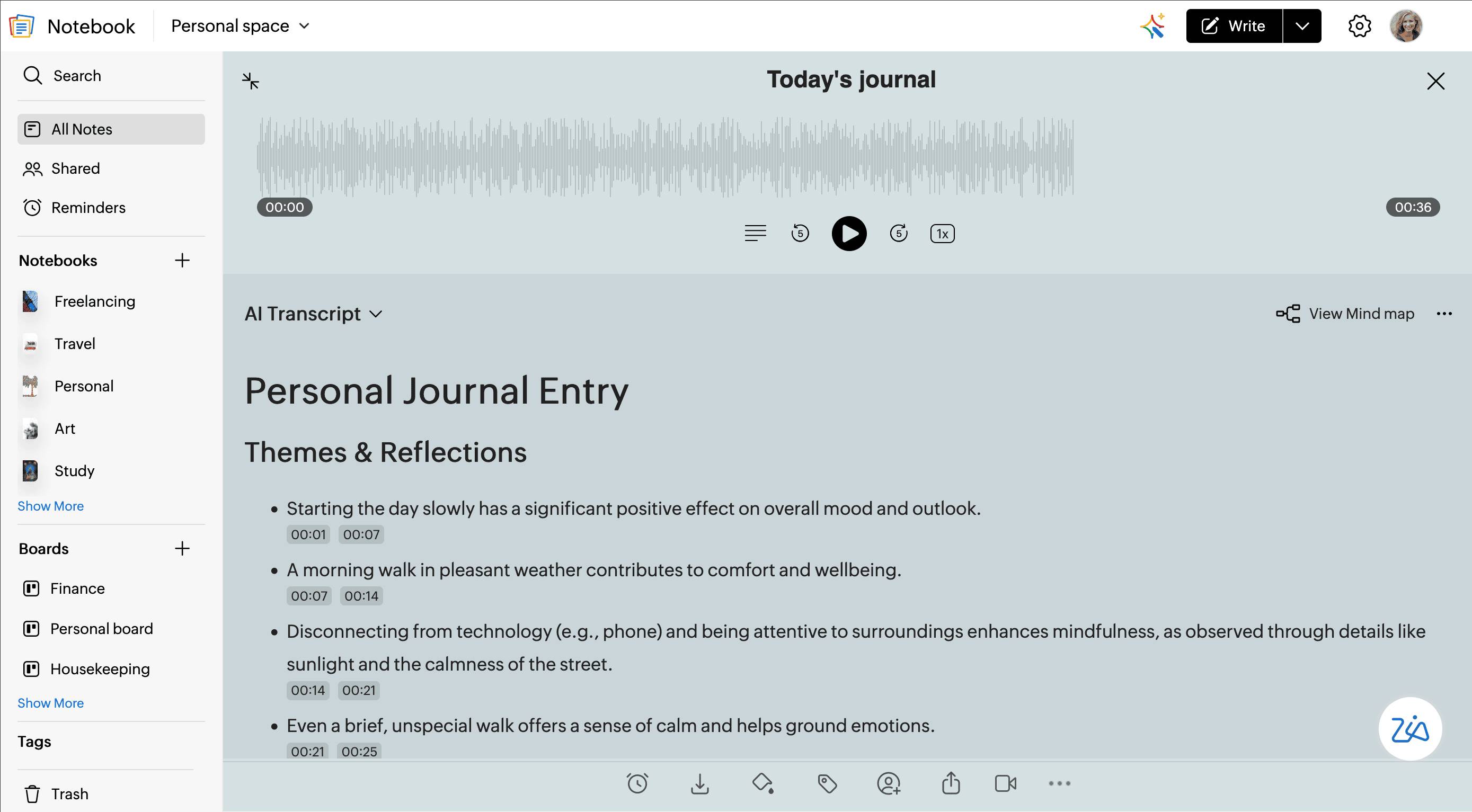1472x812 pixels.
Task: Add a reminder via bottom clock icon
Action: pos(637,783)
